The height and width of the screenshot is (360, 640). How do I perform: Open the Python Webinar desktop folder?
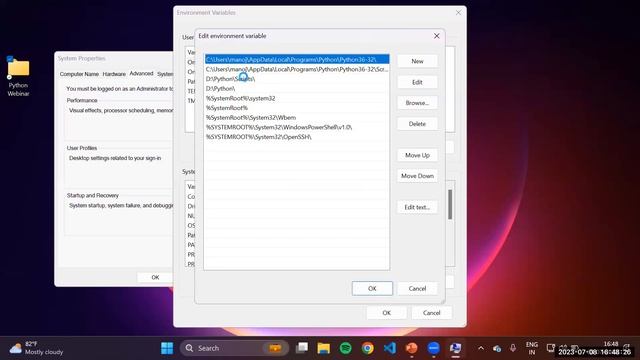(x=18, y=76)
